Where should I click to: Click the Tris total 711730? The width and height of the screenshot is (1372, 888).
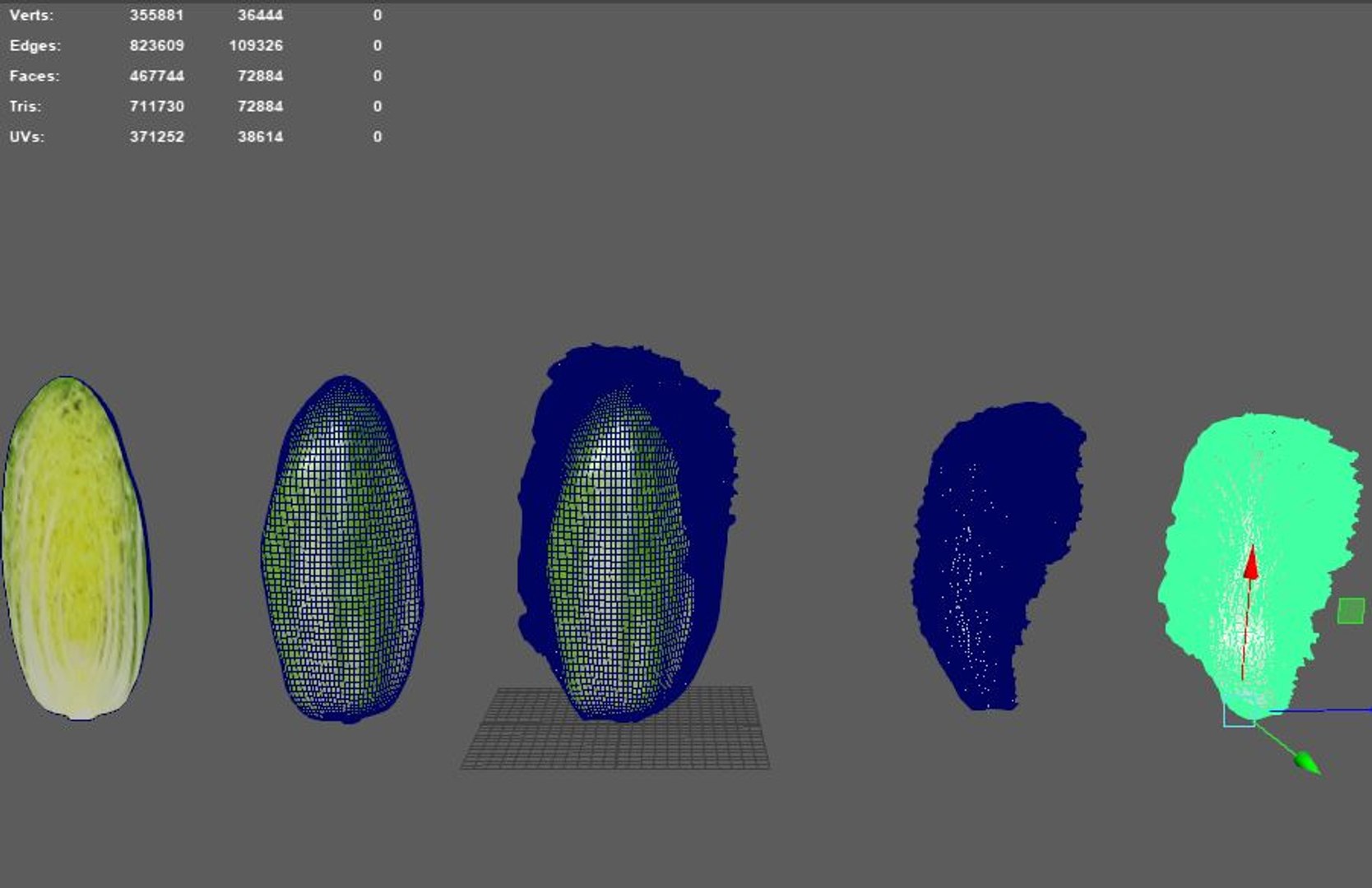tap(156, 106)
